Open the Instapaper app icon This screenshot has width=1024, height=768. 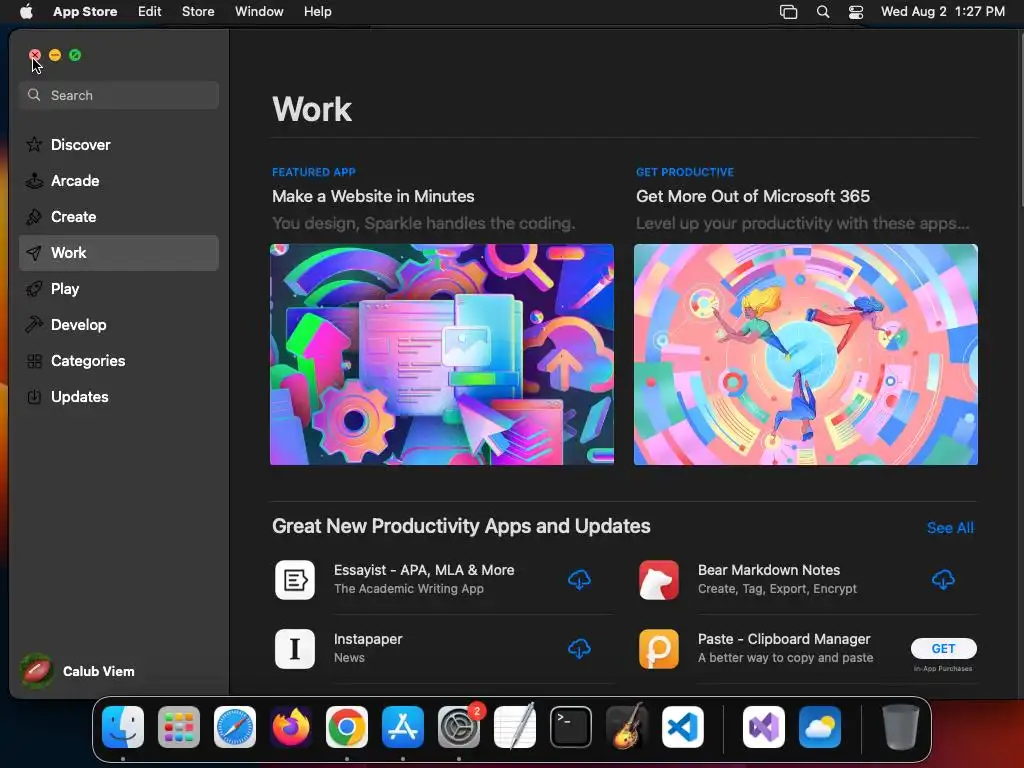point(295,649)
